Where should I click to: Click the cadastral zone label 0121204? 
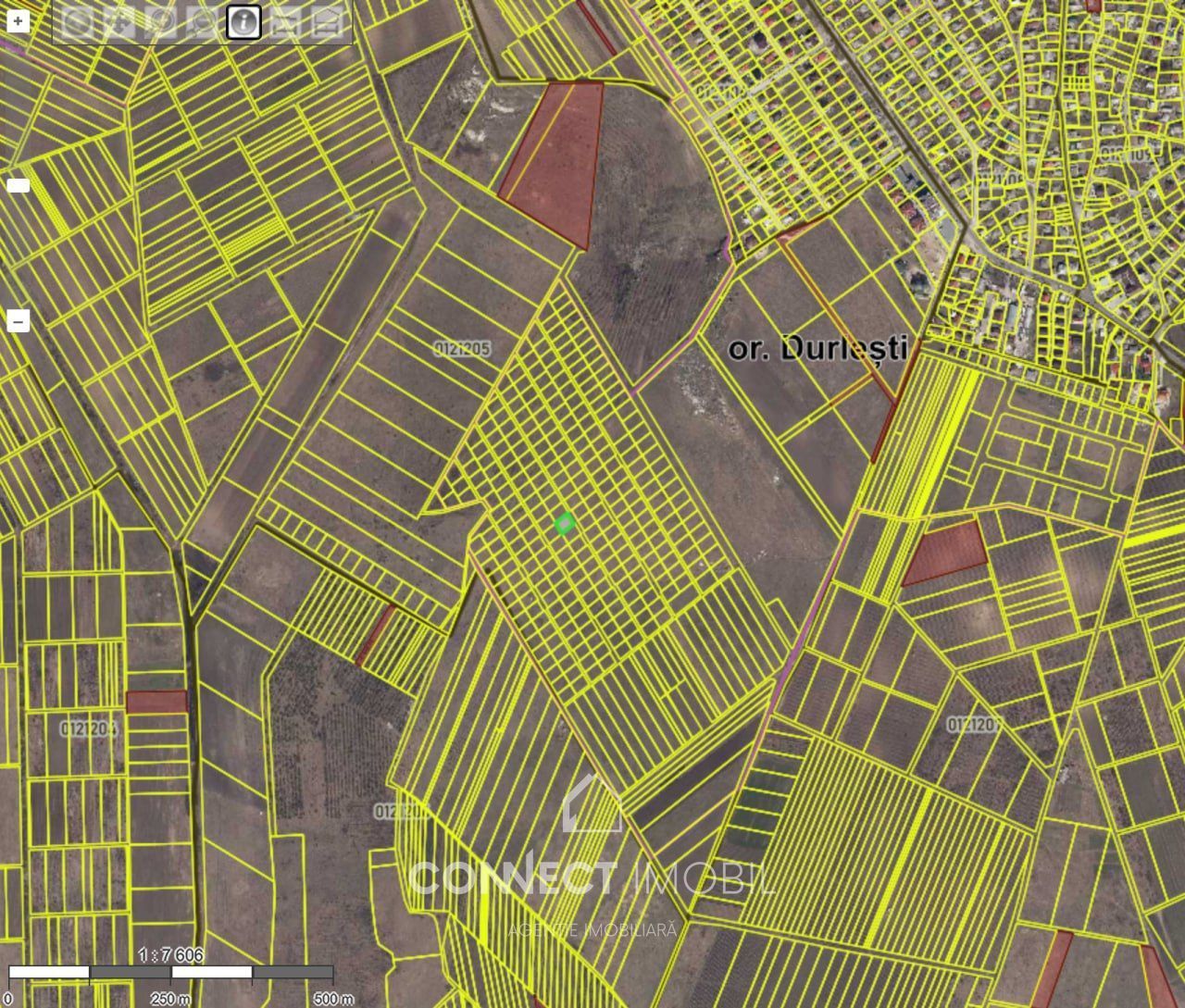pyautogui.click(x=90, y=728)
